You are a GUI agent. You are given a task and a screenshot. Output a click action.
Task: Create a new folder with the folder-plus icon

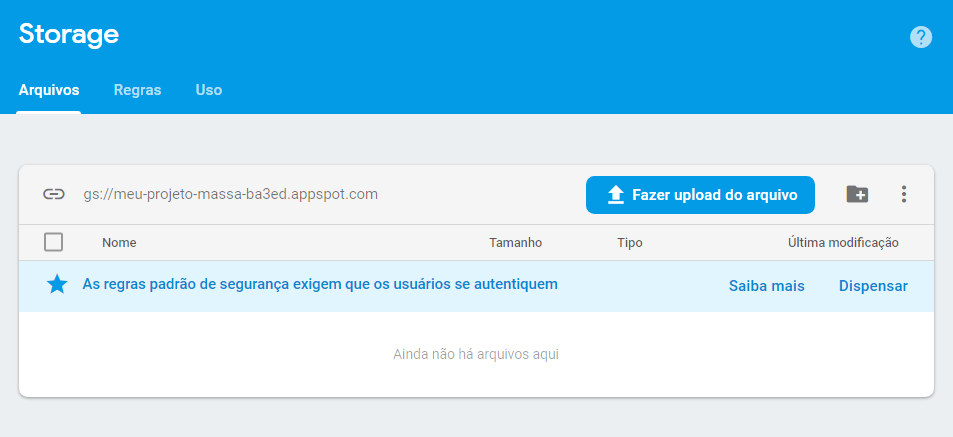click(857, 194)
